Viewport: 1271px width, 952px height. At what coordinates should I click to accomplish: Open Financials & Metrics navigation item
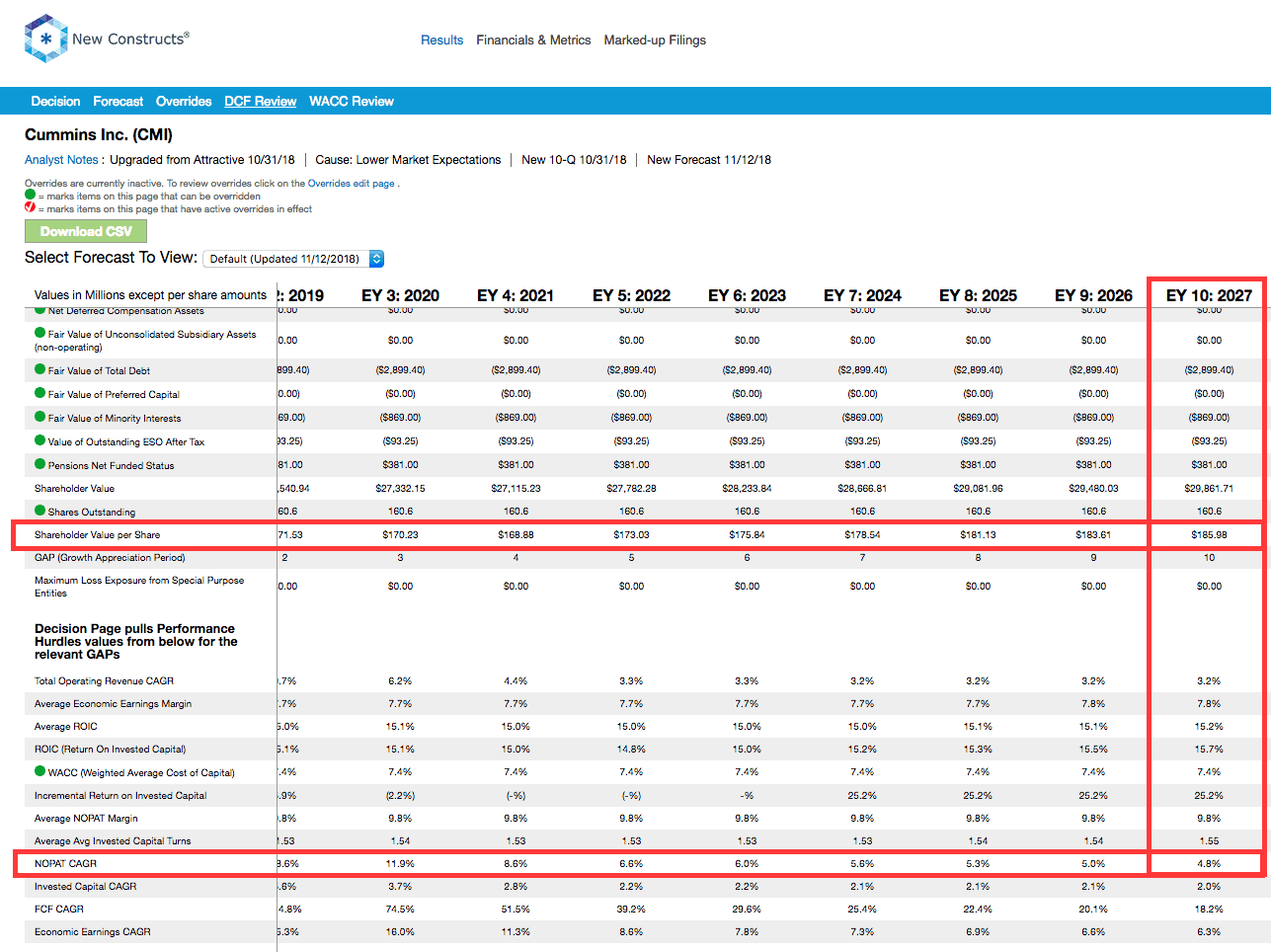pos(533,40)
